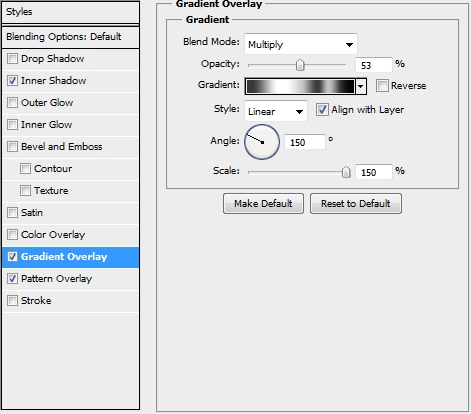Click the Opacity percentage field
The height and width of the screenshot is (414, 471).
(x=373, y=65)
